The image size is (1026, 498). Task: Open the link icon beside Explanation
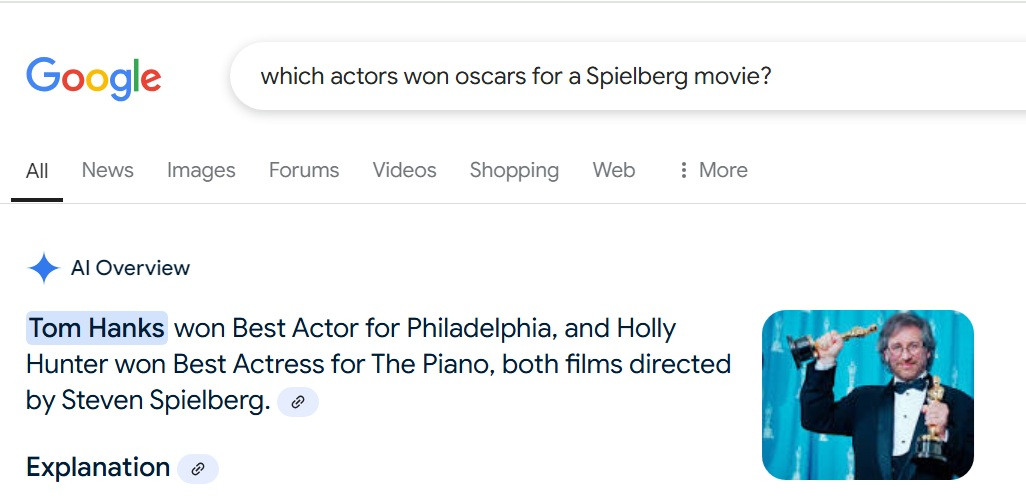pyautogui.click(x=198, y=469)
